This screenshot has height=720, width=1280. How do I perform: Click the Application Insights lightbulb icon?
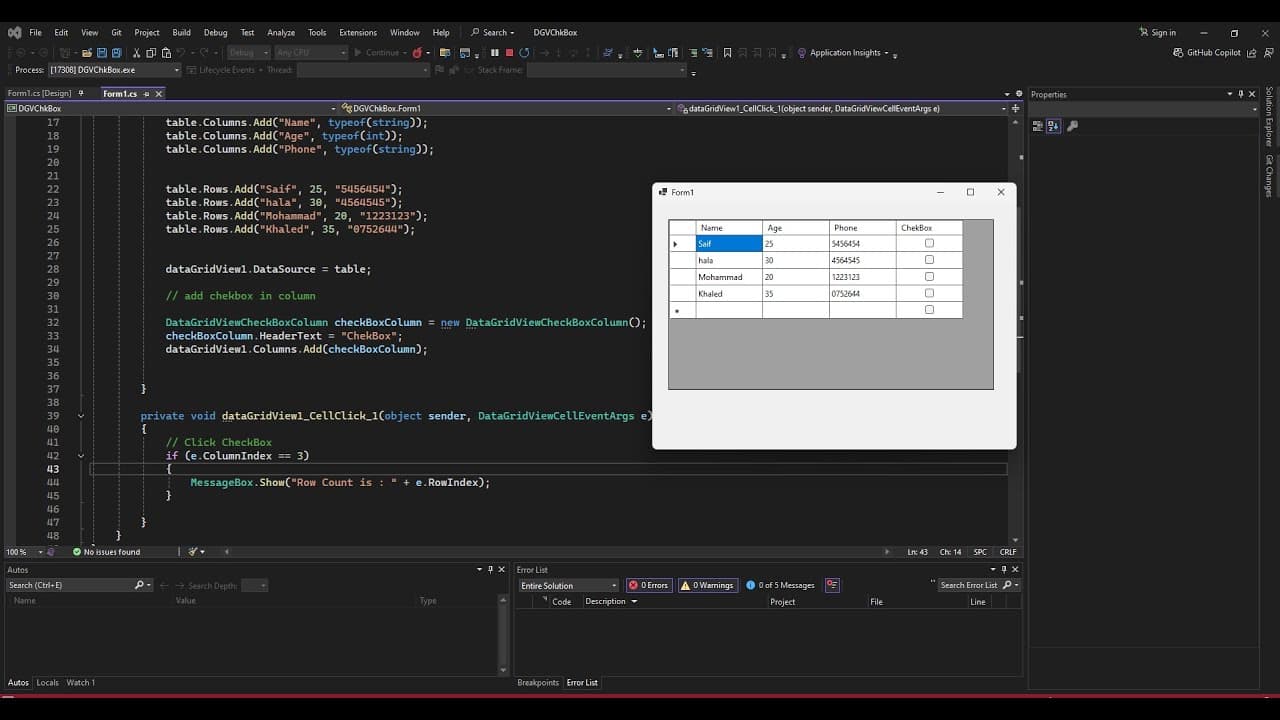pyautogui.click(x=802, y=52)
